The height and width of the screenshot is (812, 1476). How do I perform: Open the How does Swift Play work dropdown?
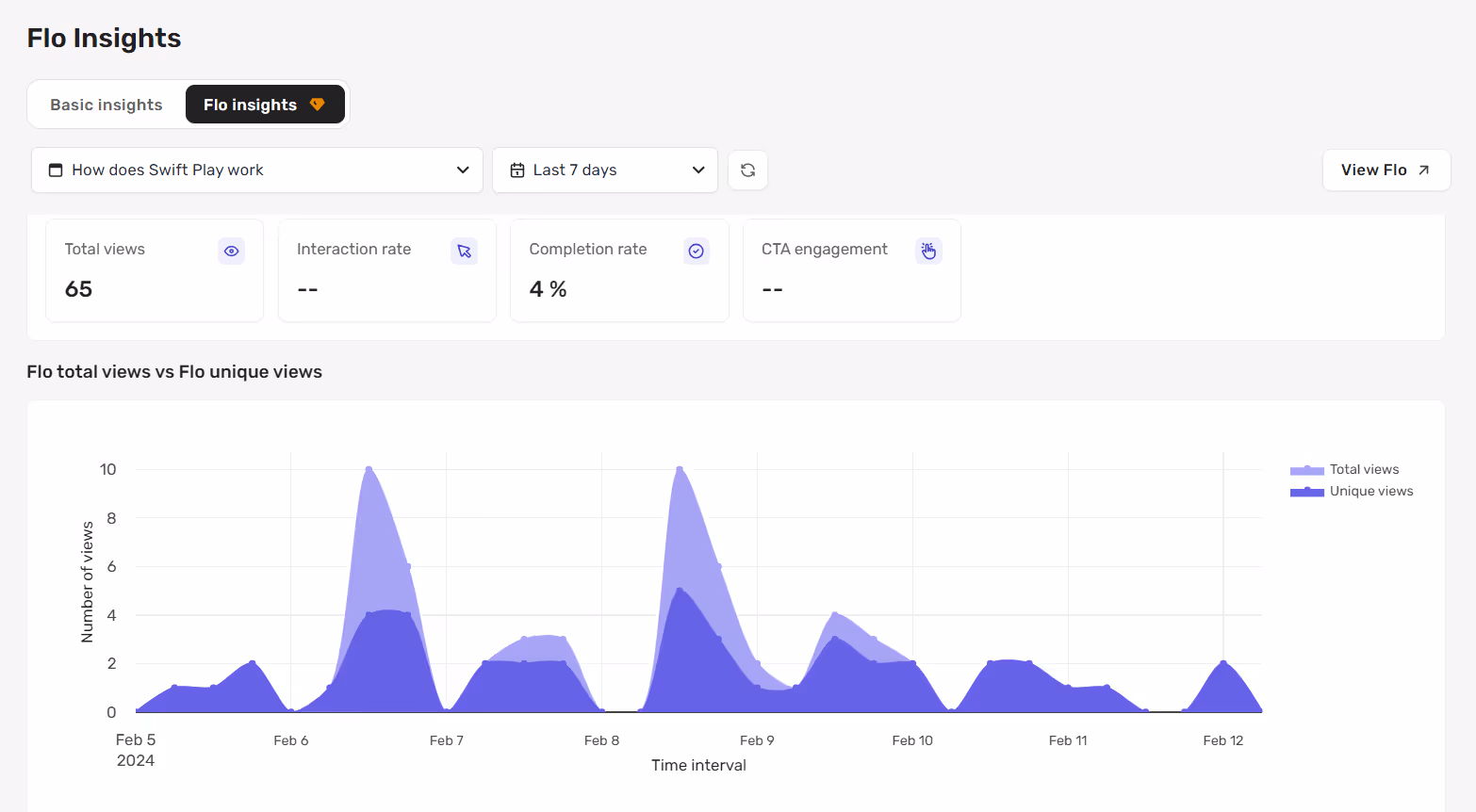(x=257, y=171)
